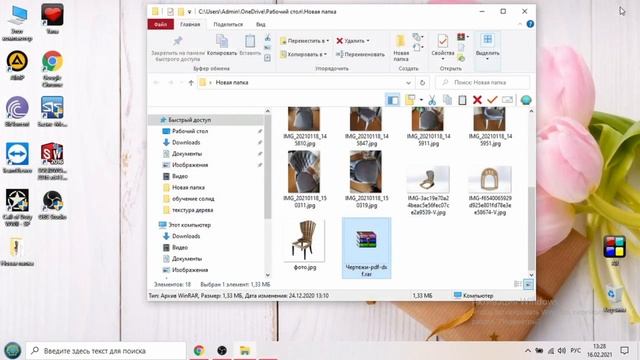Switch to details view icon in the status bar

click(x=518, y=284)
